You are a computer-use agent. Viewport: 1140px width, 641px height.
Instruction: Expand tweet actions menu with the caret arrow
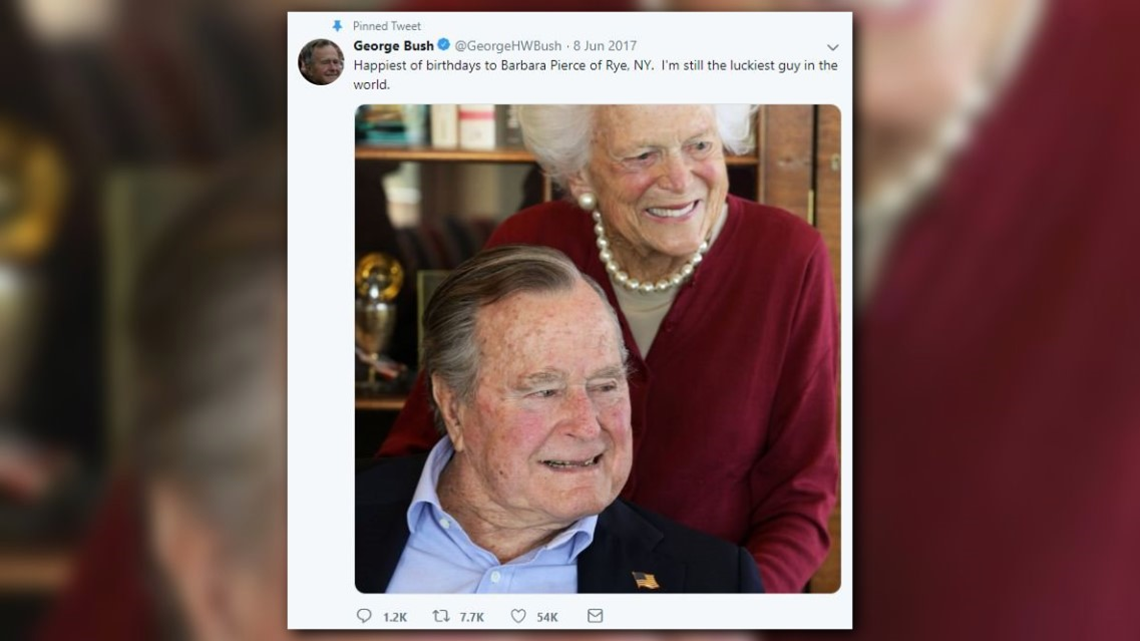click(x=831, y=46)
